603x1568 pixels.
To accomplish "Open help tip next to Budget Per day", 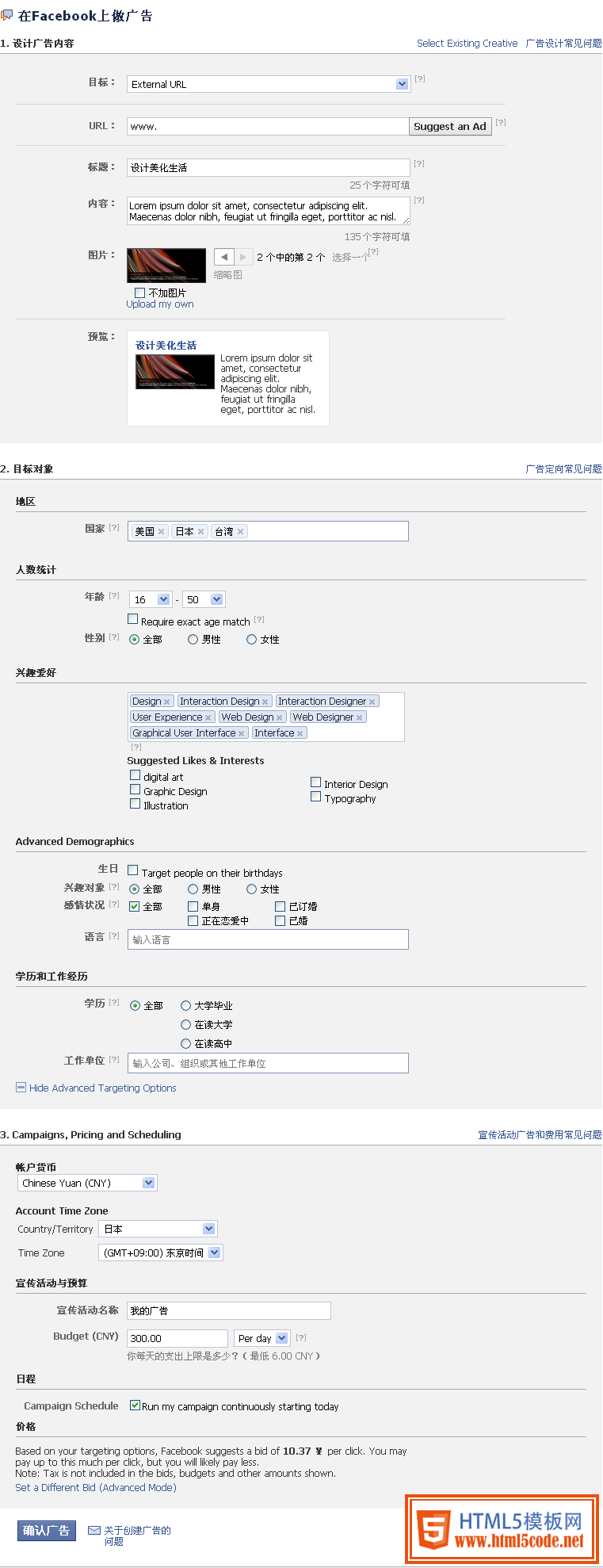I will coord(301,1337).
